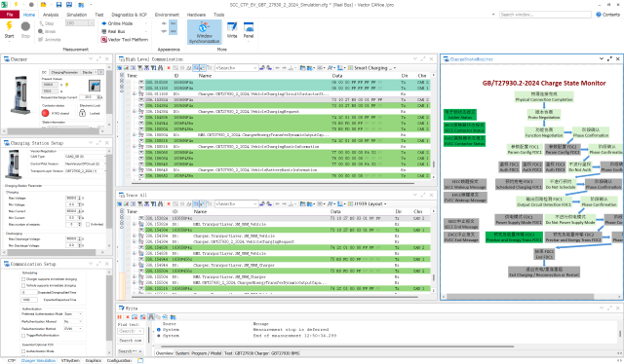This screenshot has width=624, height=364.
Task: Click the red X clear icon in Write window
Action: tap(127, 317)
